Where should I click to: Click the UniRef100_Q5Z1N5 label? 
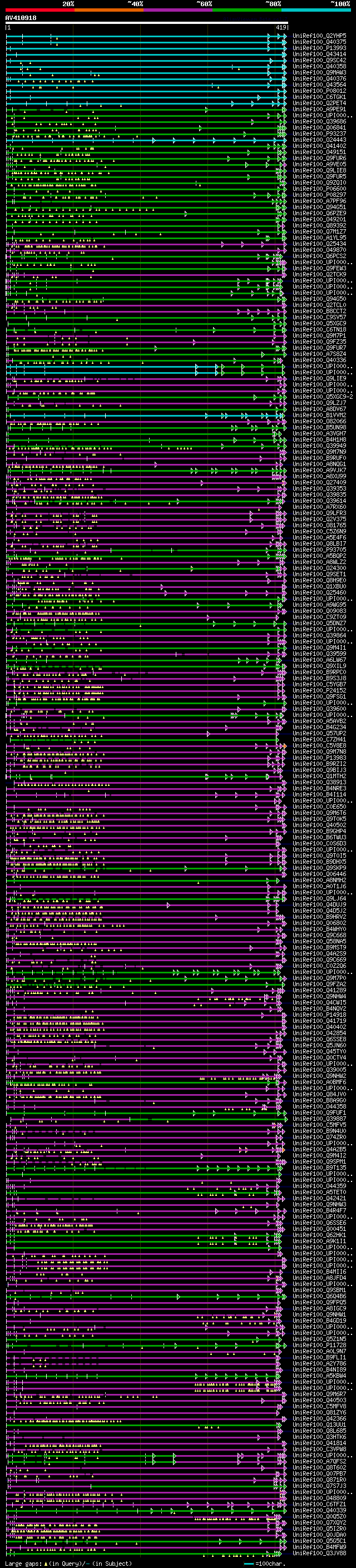click(319, 1338)
